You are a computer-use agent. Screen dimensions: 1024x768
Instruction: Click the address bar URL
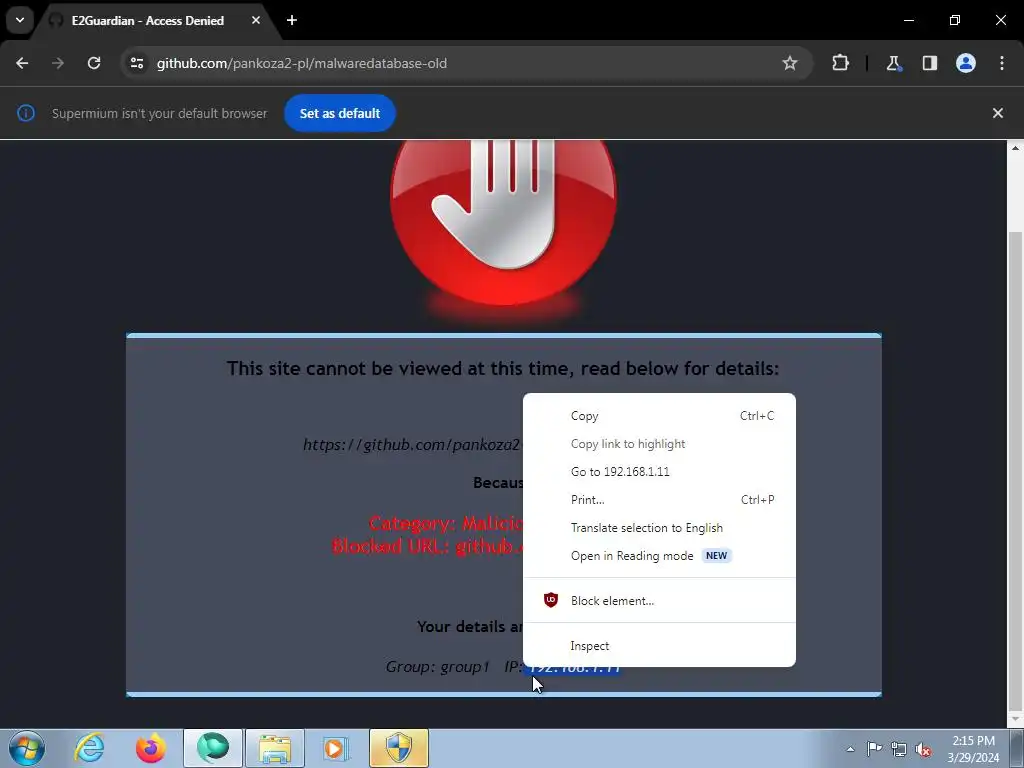pyautogui.click(x=302, y=63)
